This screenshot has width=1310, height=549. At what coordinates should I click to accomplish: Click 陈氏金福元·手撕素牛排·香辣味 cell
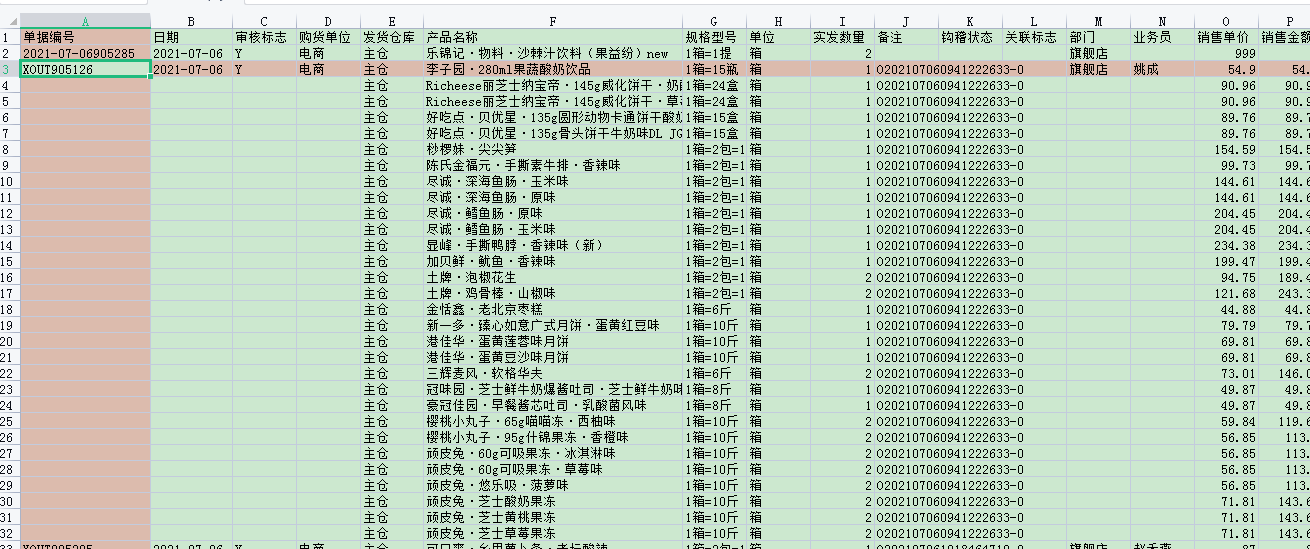(x=553, y=165)
